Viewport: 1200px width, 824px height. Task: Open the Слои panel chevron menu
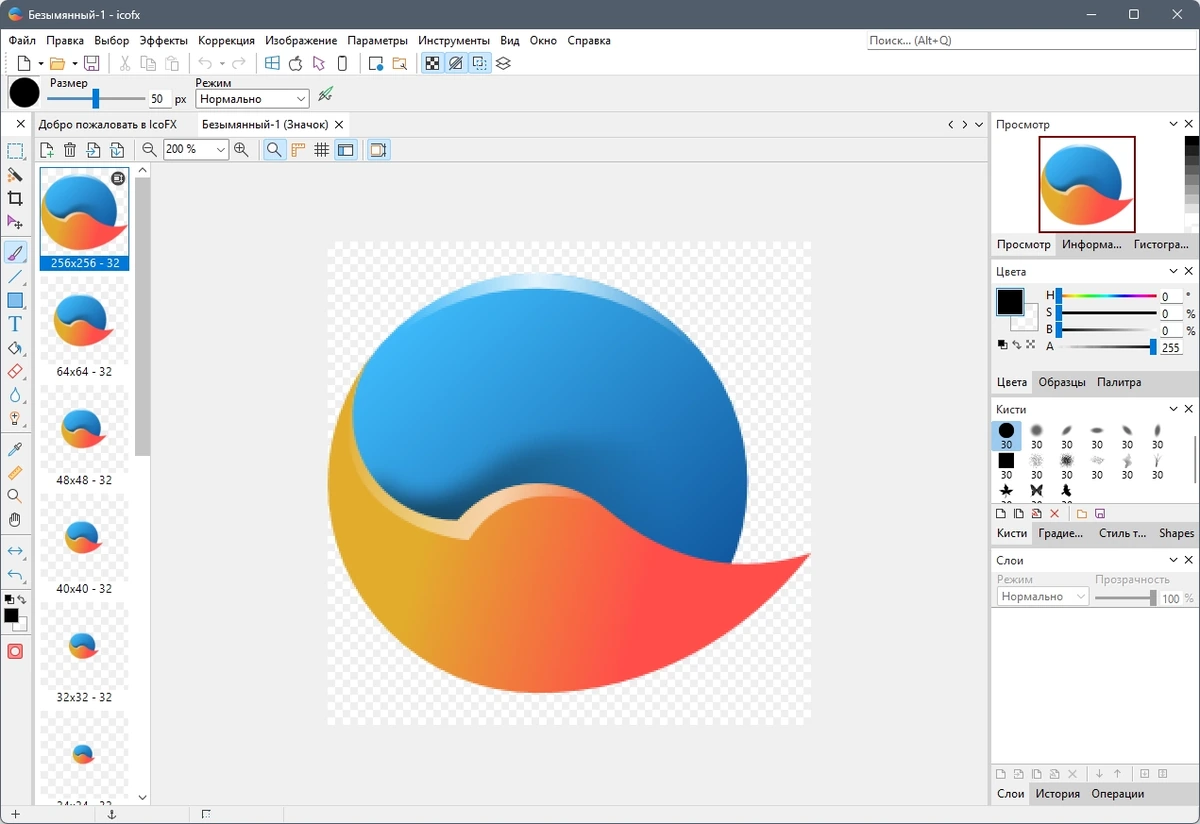coord(1174,561)
